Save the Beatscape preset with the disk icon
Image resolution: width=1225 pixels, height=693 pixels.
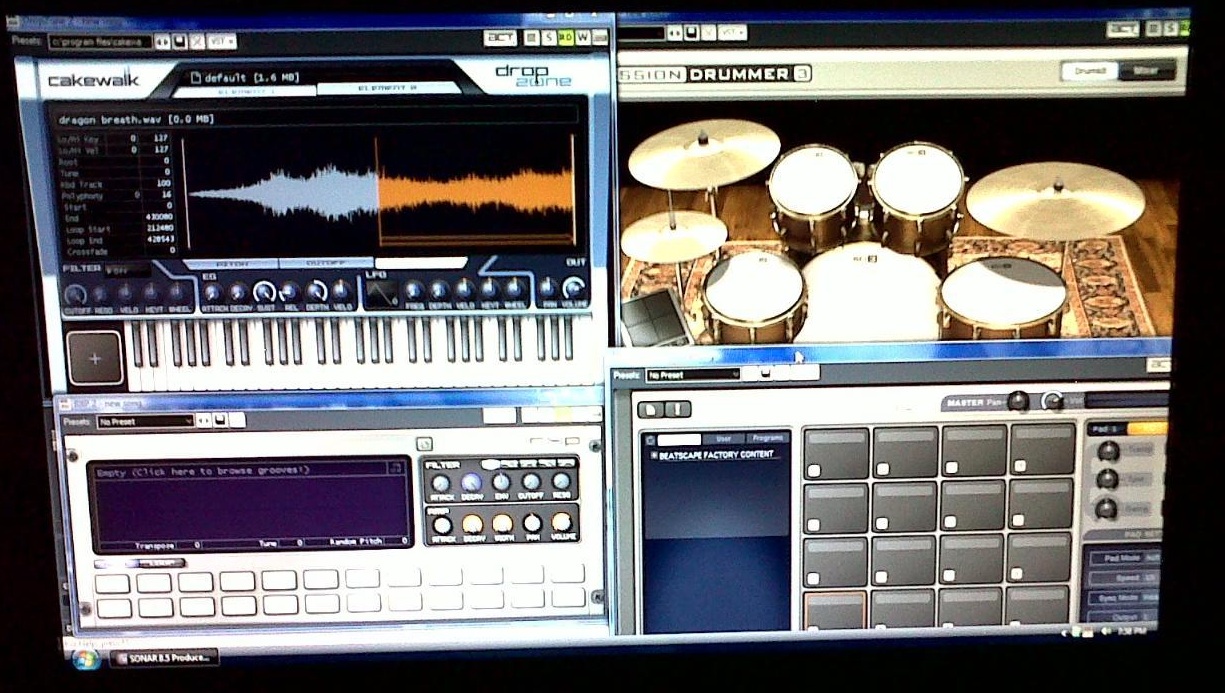[765, 374]
